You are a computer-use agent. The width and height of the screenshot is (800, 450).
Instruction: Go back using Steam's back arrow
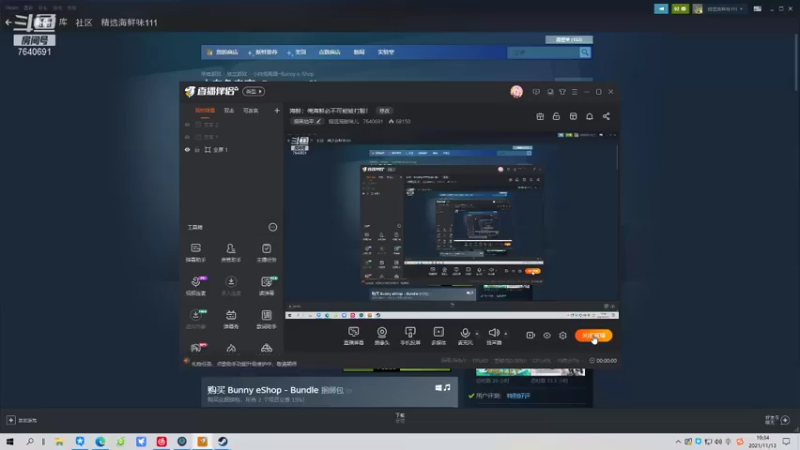(x=8, y=22)
